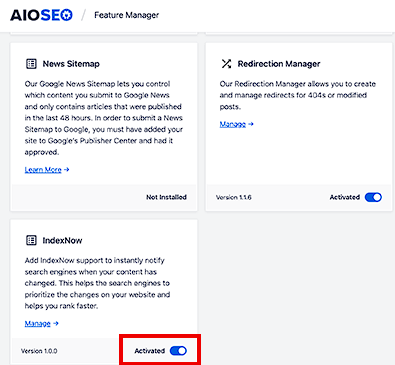Click the IndexNow heading

[62, 240]
